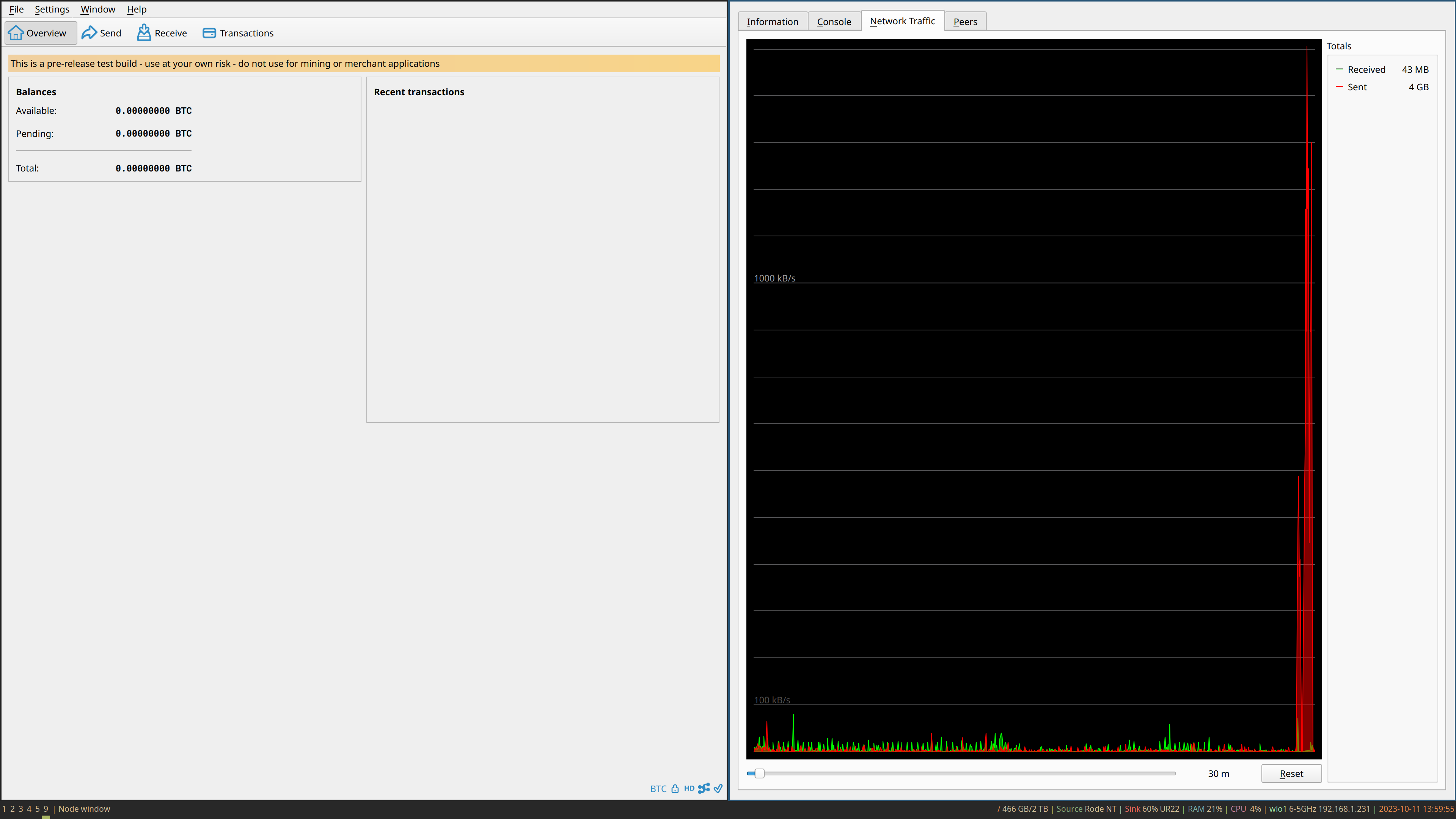Screen dimensions: 1456x819
Task: Open the Settings menu
Action: [x=52, y=9]
